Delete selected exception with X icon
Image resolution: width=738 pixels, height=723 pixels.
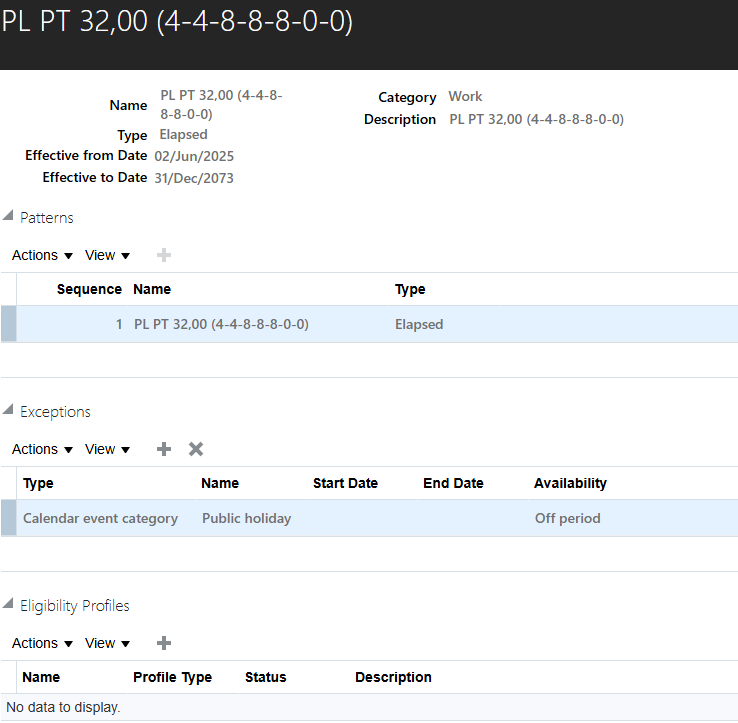click(196, 449)
